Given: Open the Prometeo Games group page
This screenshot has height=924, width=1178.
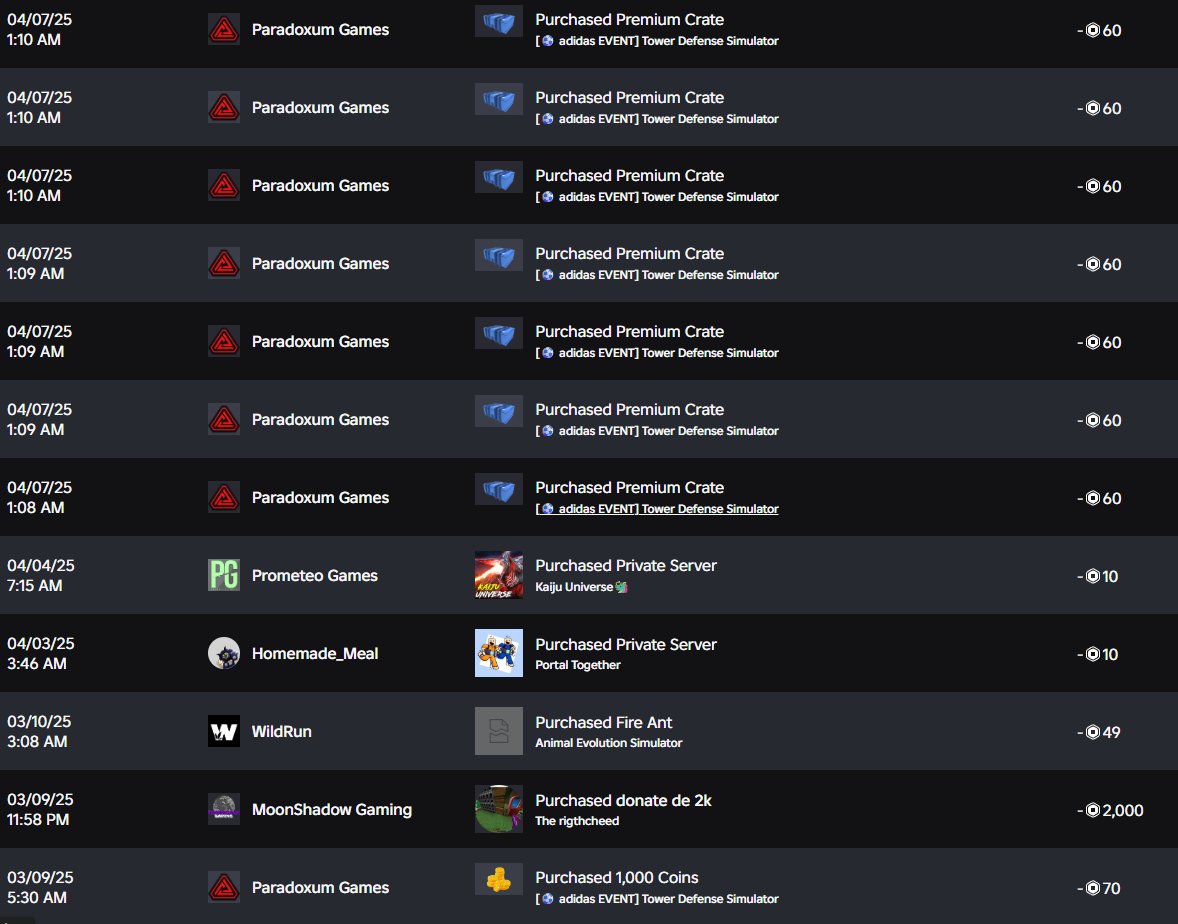Looking at the screenshot, I should click(315, 575).
